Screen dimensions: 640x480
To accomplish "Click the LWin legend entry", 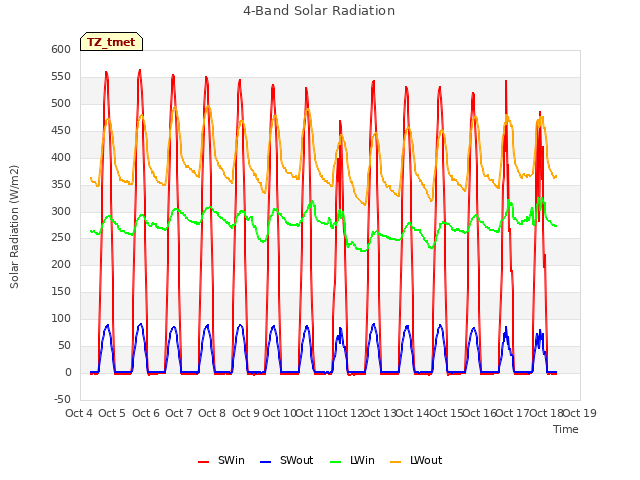I will 352,460.
